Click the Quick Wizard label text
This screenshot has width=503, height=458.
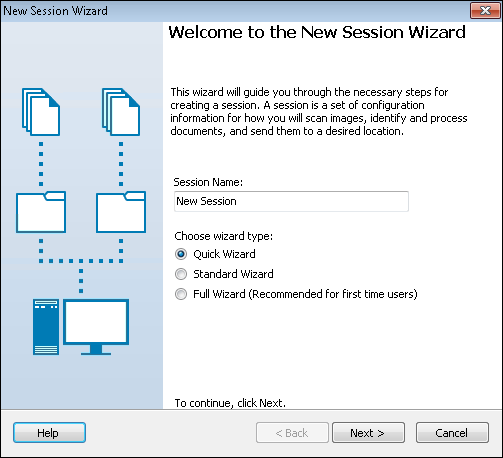[x=224, y=254]
